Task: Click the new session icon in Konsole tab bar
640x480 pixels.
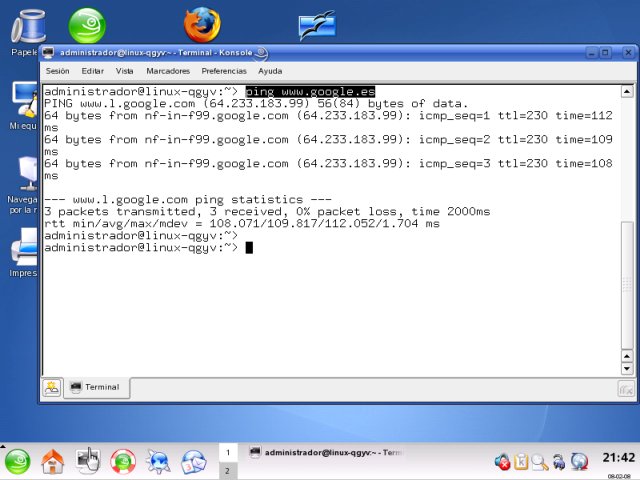Action: 52,387
